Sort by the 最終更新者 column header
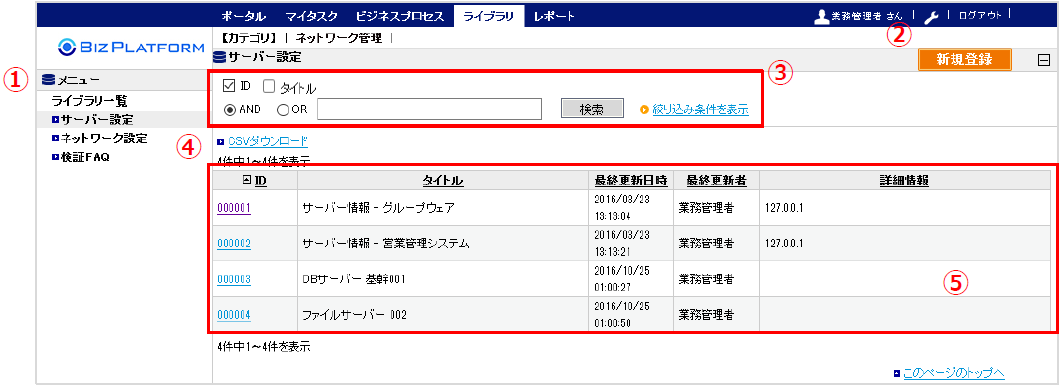 click(717, 180)
